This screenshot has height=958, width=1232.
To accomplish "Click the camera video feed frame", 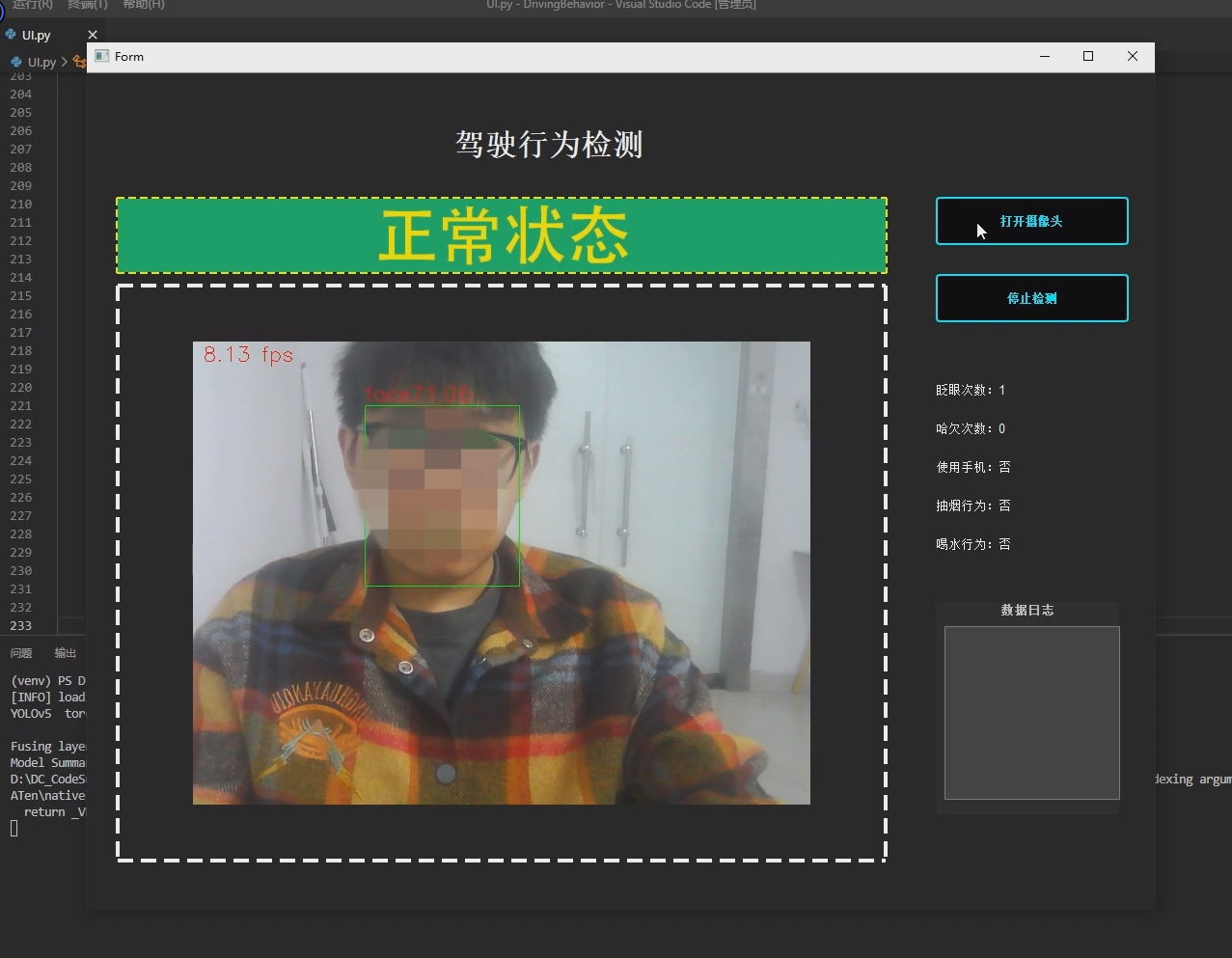I will coord(502,572).
